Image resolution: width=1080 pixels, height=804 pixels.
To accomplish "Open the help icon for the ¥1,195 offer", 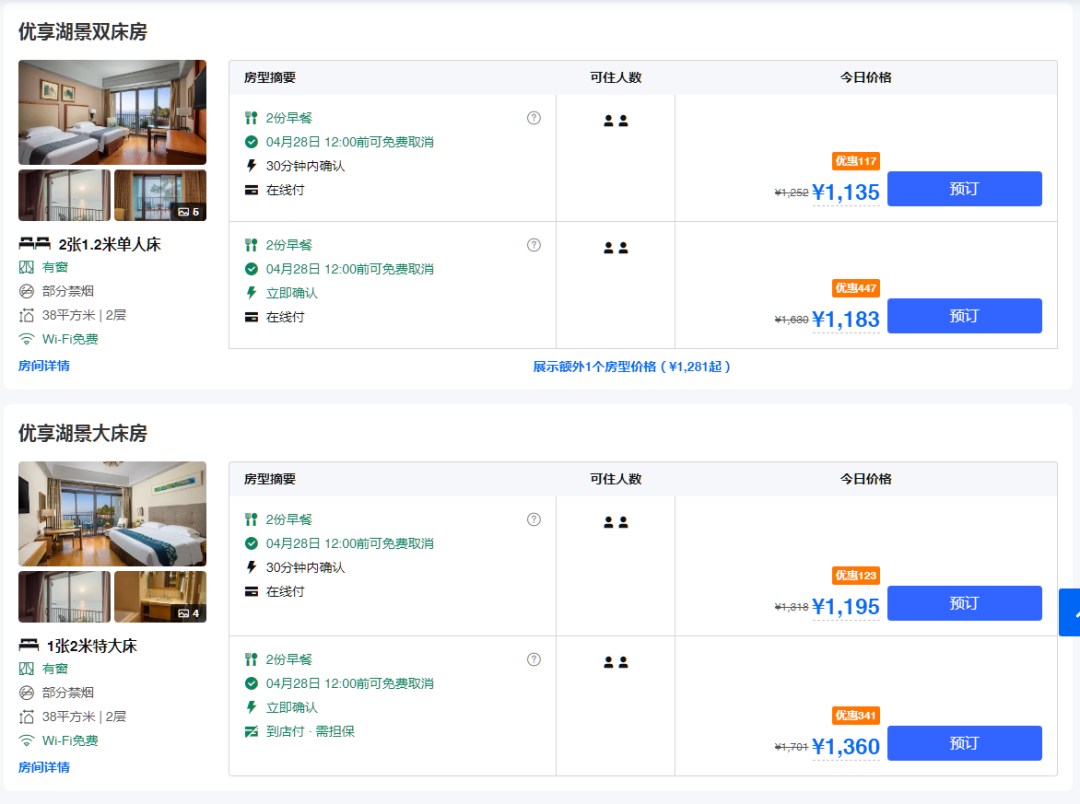I will 534,519.
